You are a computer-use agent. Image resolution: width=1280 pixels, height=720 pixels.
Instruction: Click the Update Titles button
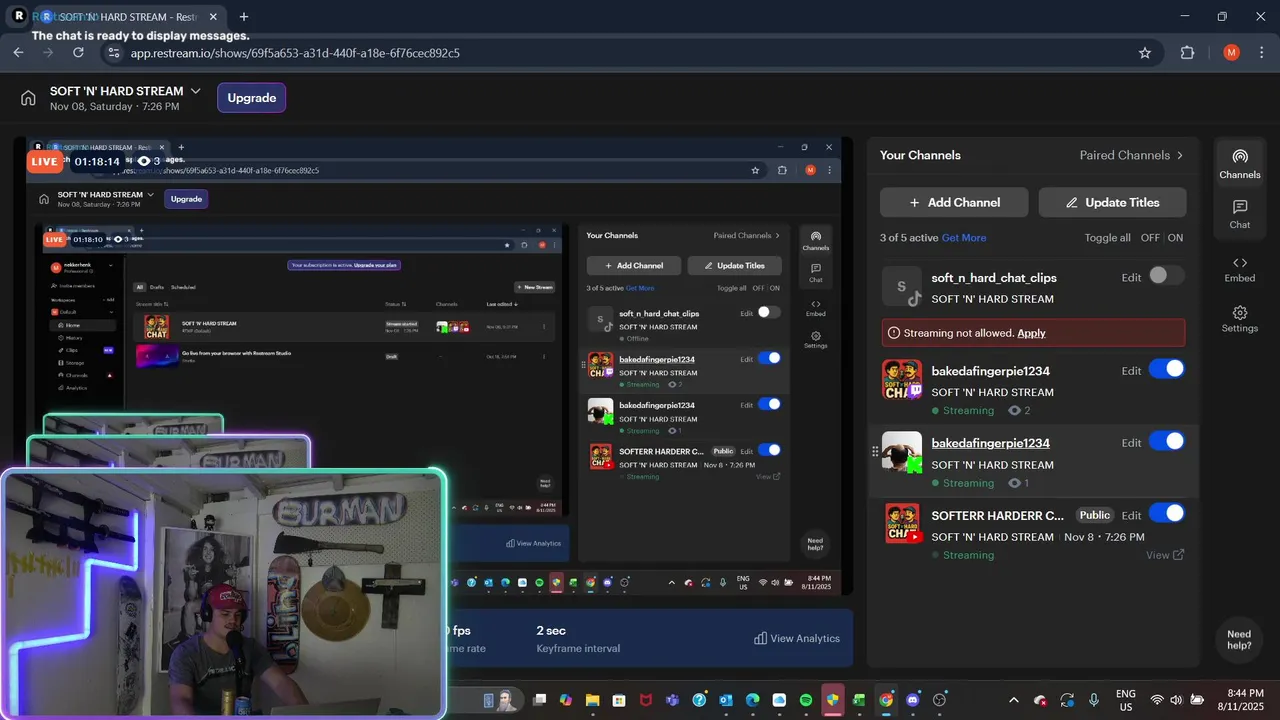point(1113,202)
